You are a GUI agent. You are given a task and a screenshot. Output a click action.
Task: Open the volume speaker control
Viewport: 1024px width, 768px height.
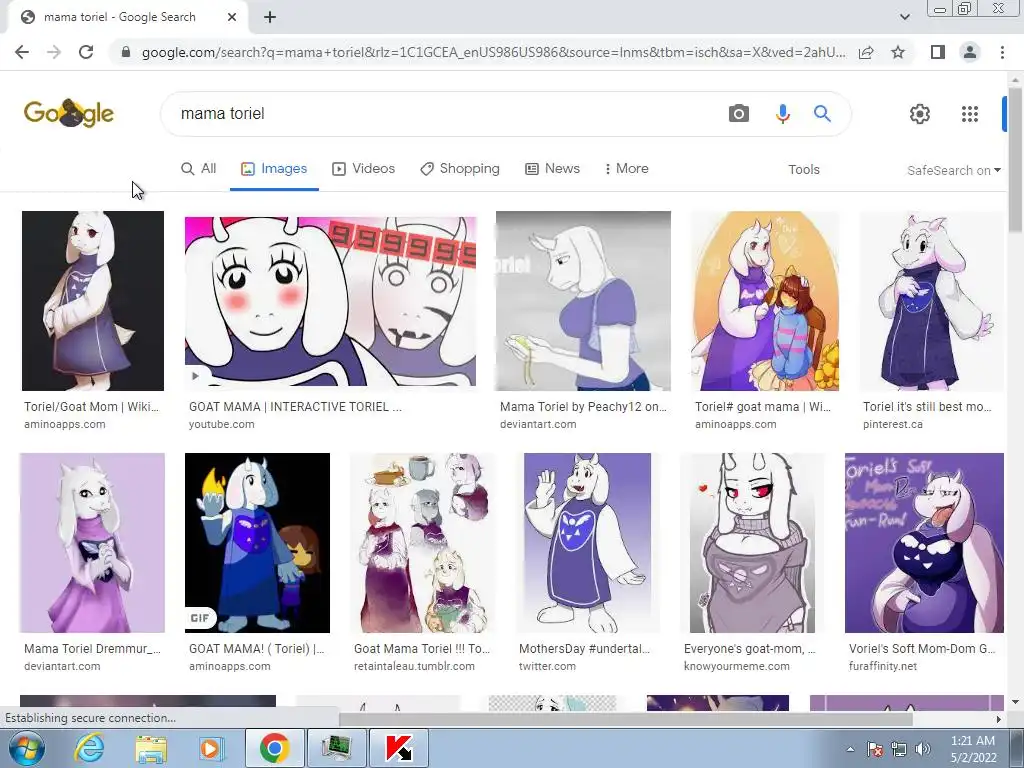(922, 749)
